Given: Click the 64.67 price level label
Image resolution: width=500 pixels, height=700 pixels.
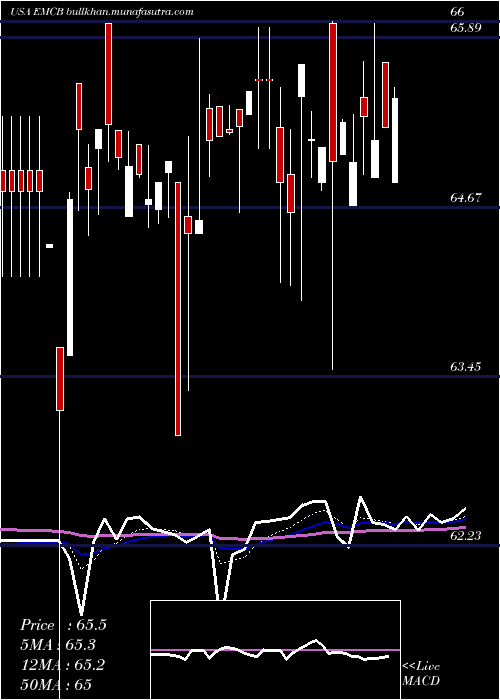Looking at the screenshot, I should [x=466, y=197].
